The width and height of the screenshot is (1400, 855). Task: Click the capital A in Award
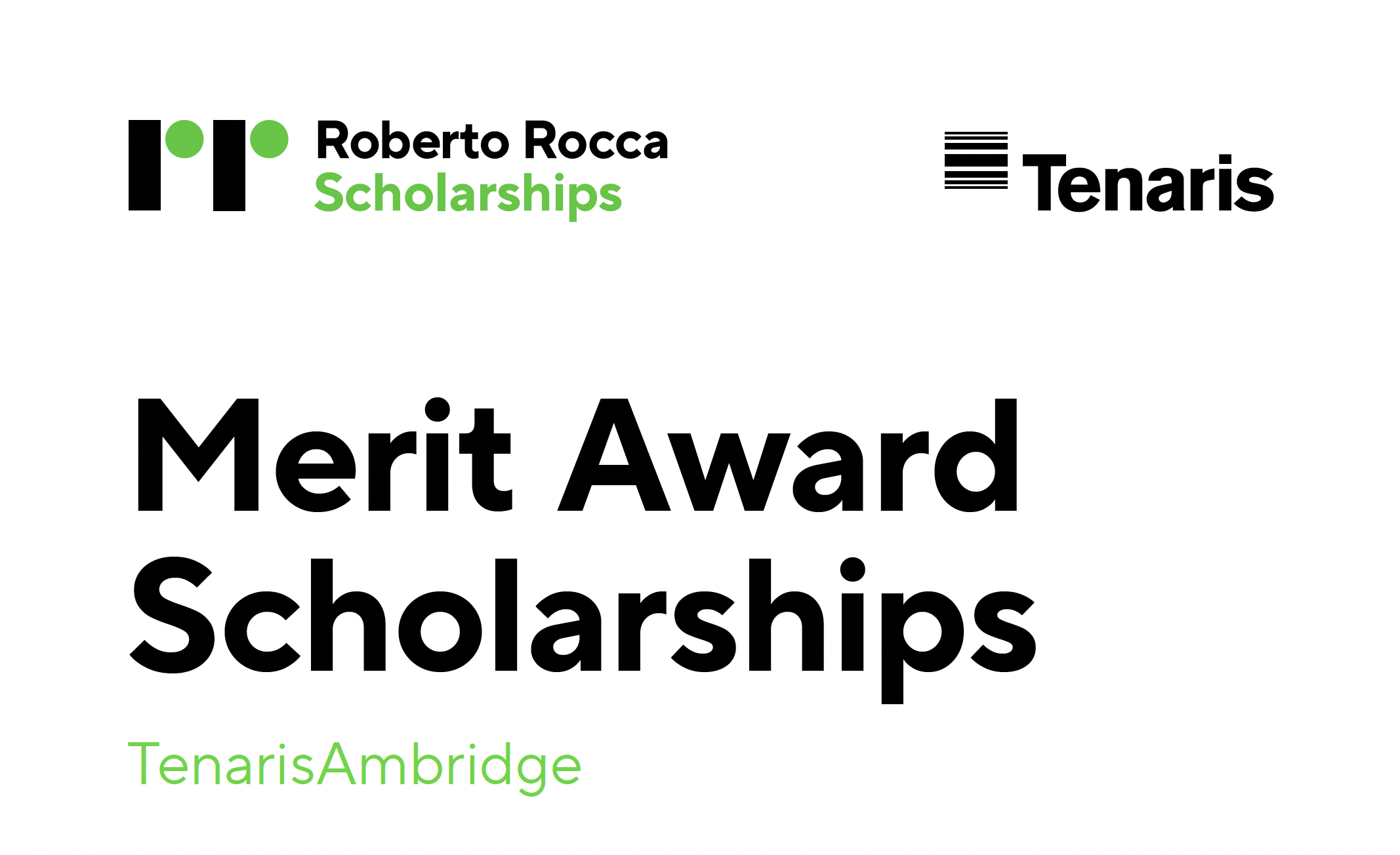pyautogui.click(x=614, y=454)
